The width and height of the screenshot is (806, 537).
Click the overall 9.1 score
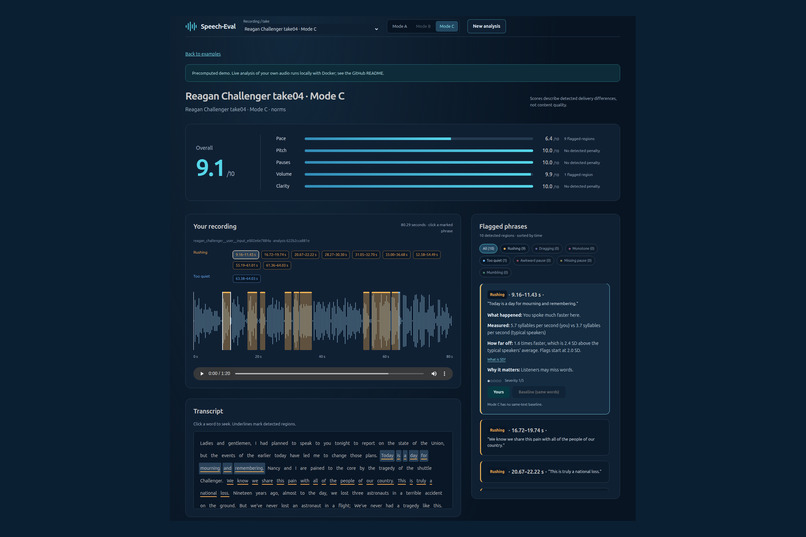coord(210,168)
